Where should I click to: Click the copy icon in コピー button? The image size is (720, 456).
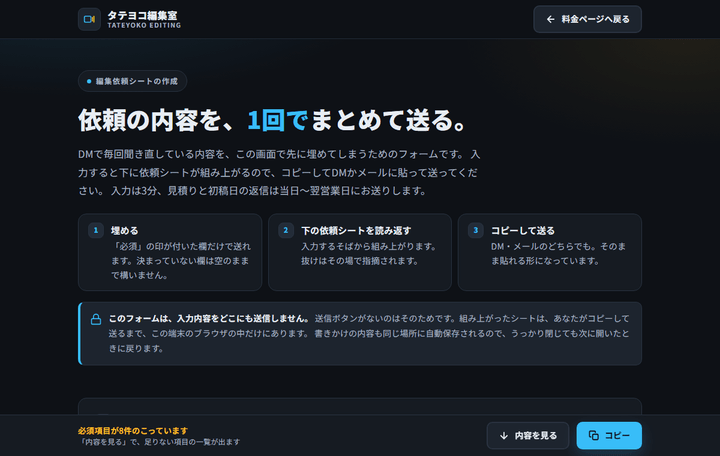click(594, 435)
